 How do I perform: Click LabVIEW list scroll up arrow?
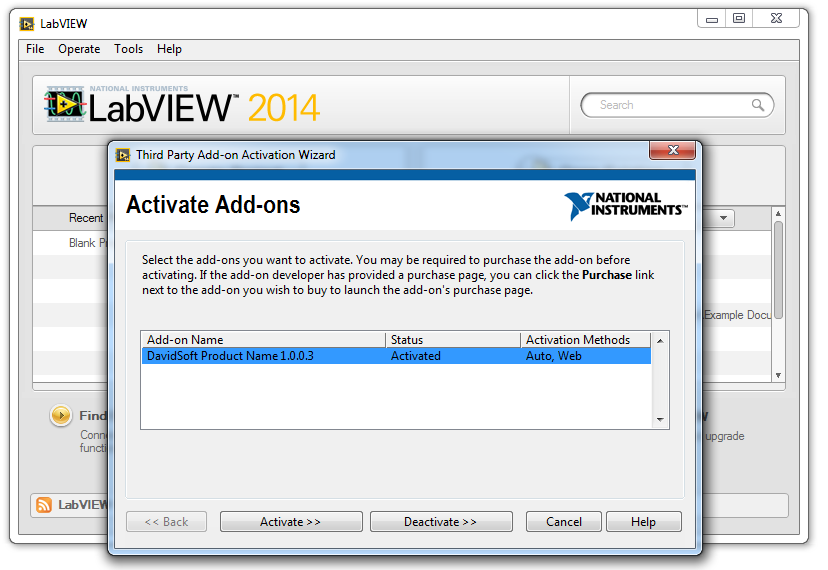(x=778, y=213)
